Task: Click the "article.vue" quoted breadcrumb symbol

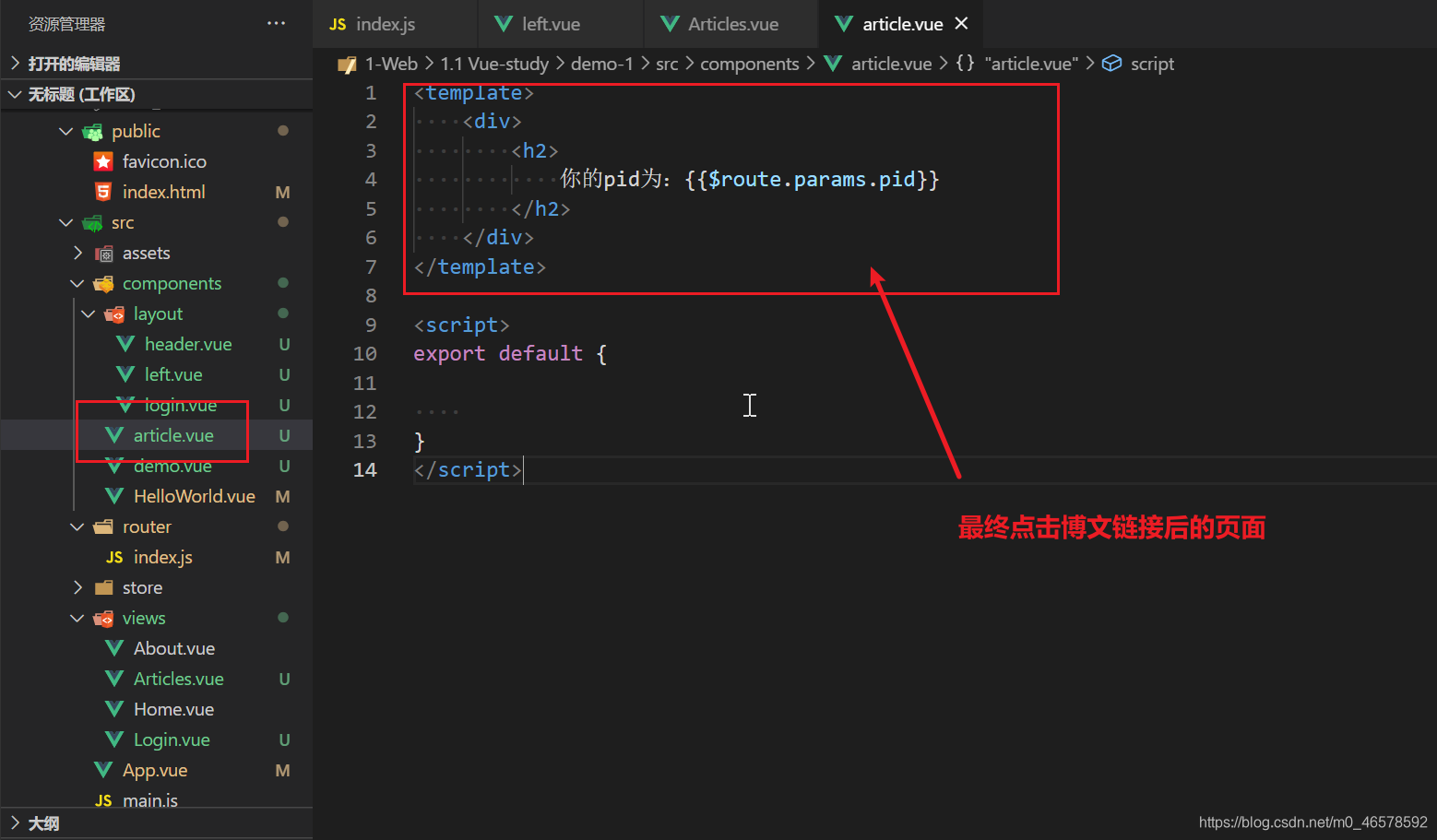Action: (x=1031, y=64)
